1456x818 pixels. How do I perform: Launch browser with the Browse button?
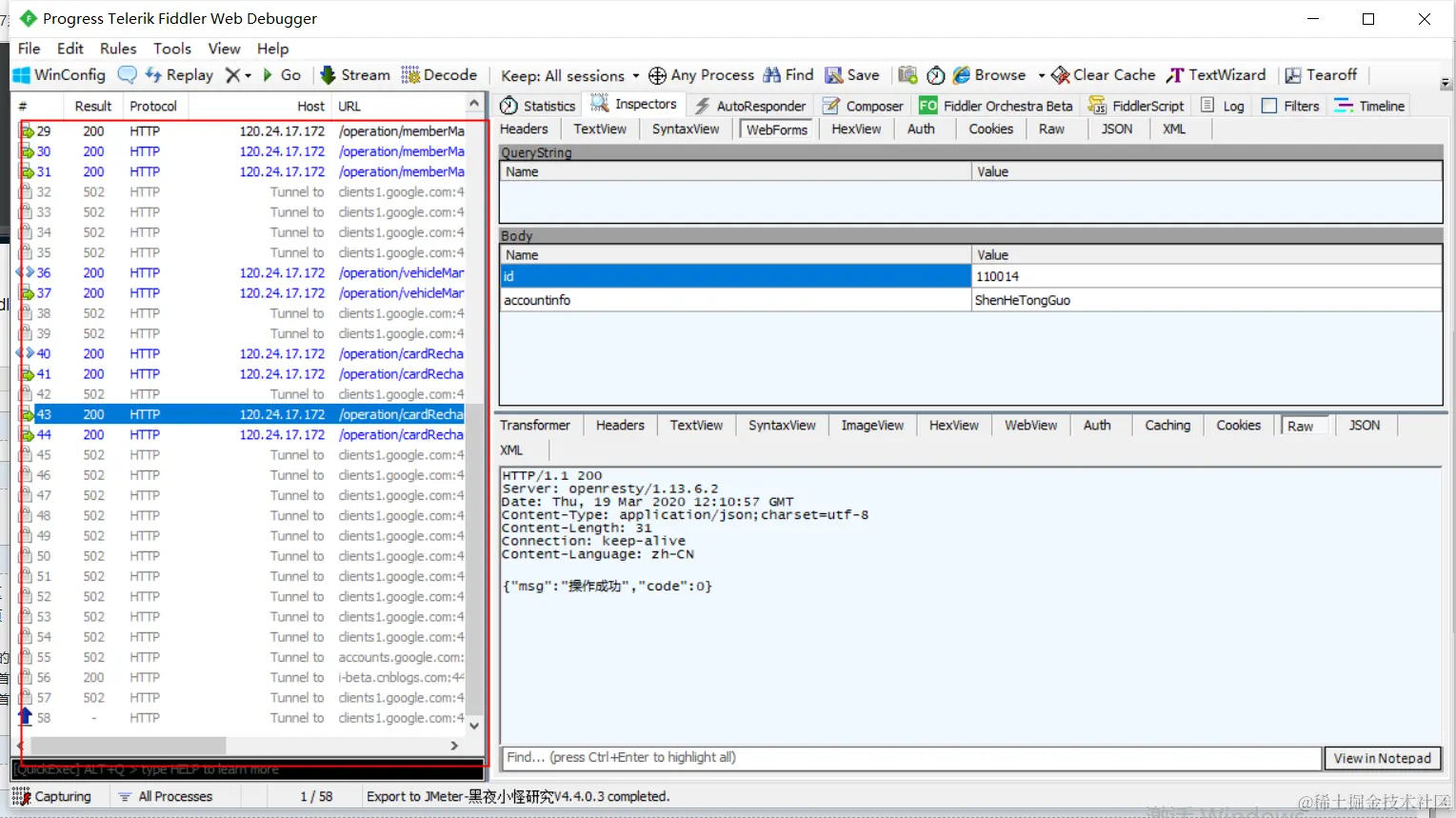(990, 75)
